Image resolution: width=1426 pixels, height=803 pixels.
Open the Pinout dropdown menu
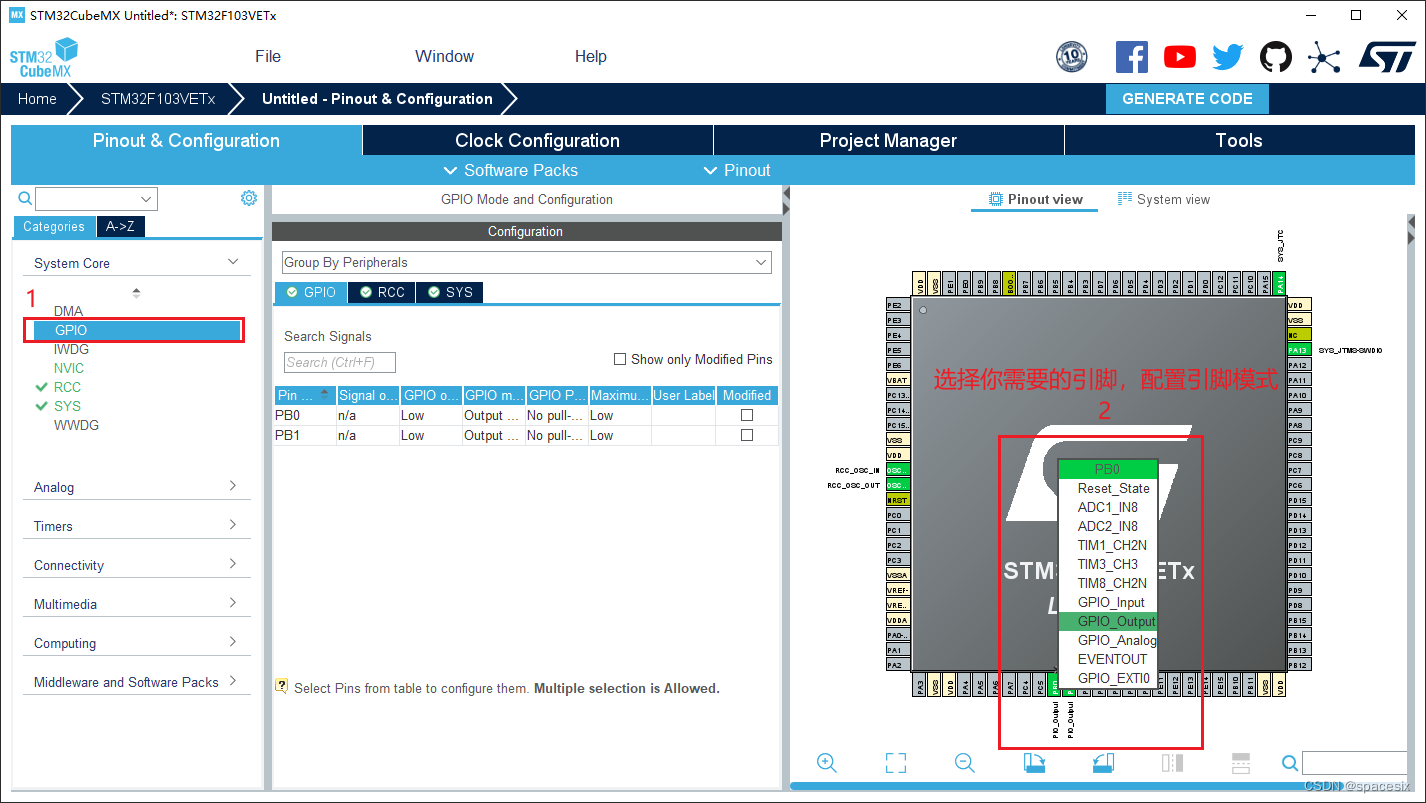click(x=737, y=170)
